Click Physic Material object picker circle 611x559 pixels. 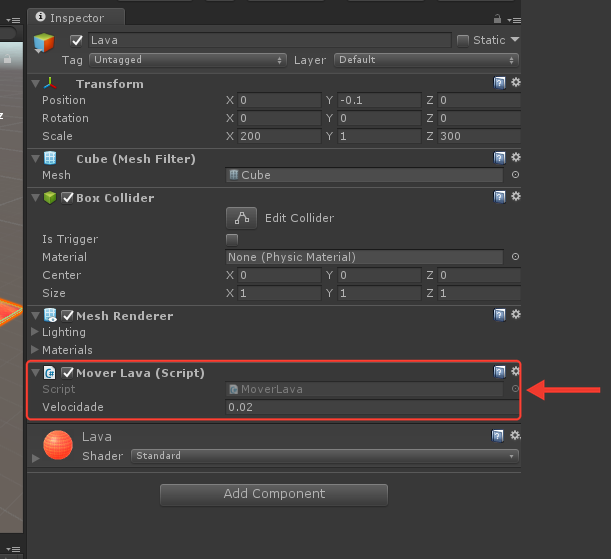click(x=515, y=257)
